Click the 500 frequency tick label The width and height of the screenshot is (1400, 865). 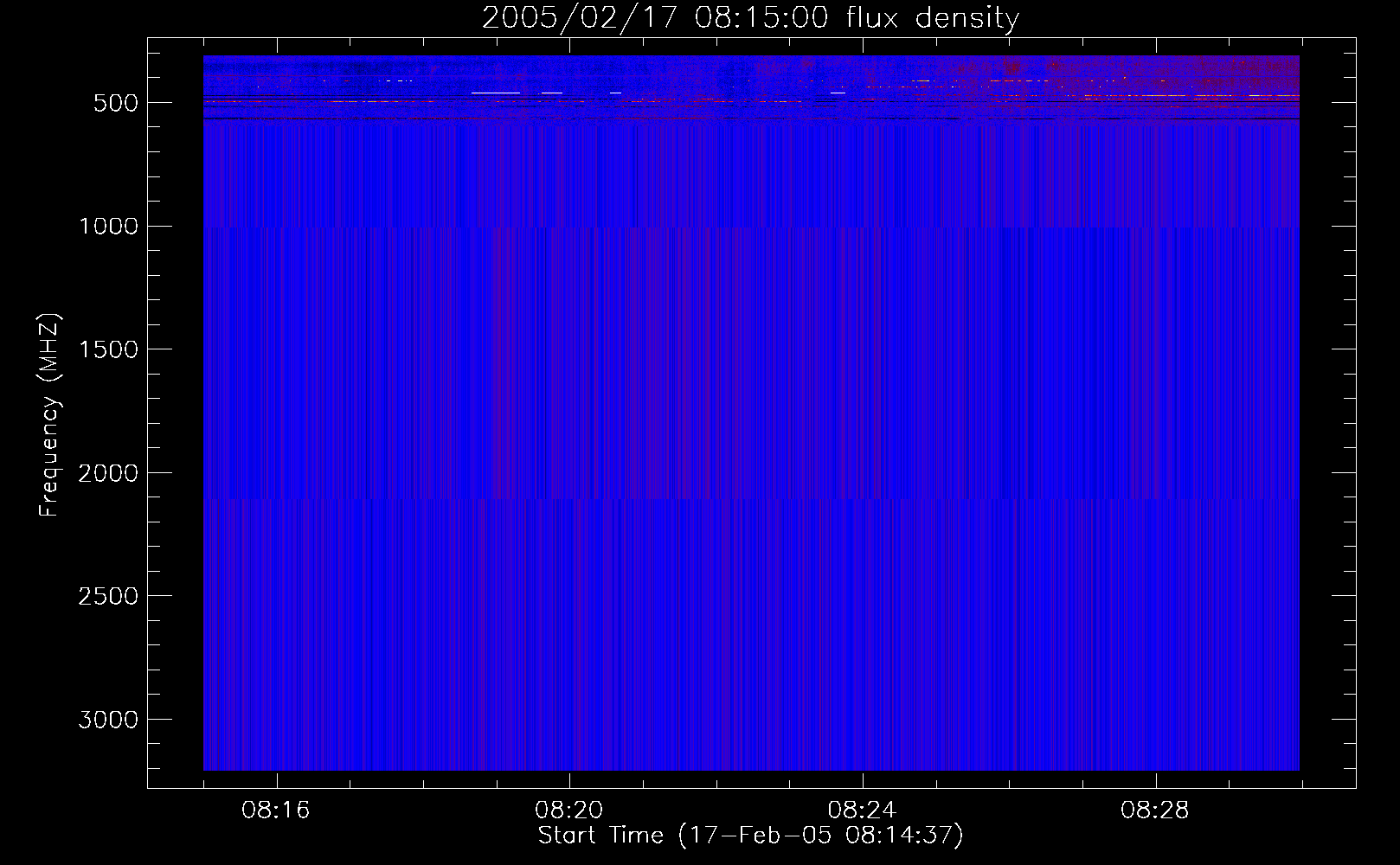click(116, 103)
